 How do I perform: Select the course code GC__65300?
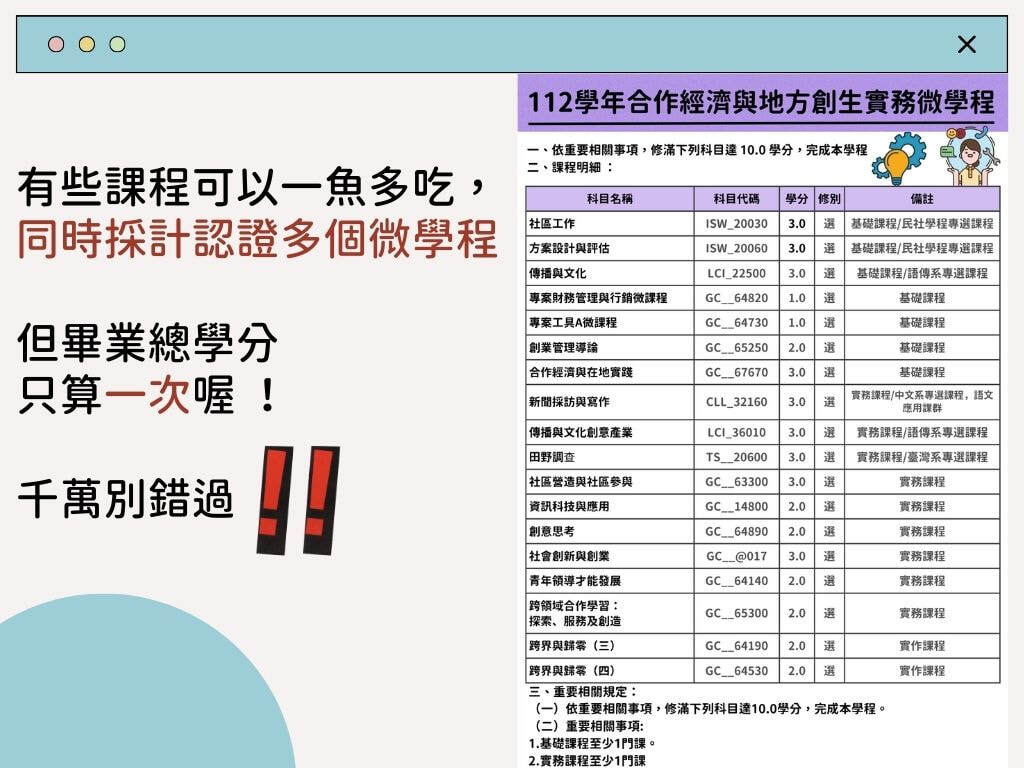click(x=736, y=614)
